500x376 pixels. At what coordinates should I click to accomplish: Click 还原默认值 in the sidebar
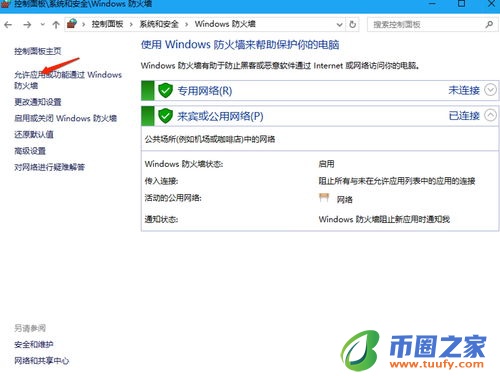34,134
